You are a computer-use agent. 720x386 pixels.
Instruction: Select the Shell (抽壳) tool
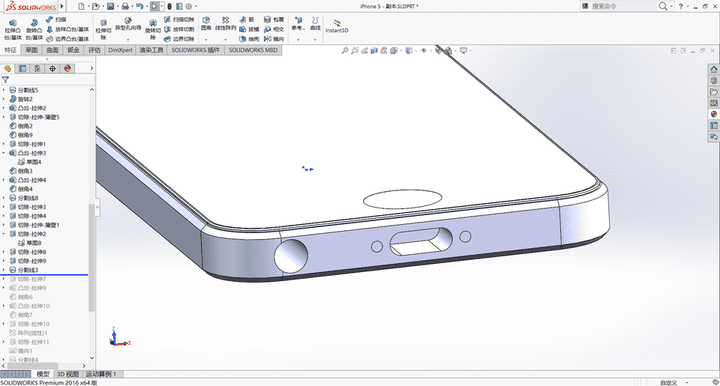pos(249,39)
